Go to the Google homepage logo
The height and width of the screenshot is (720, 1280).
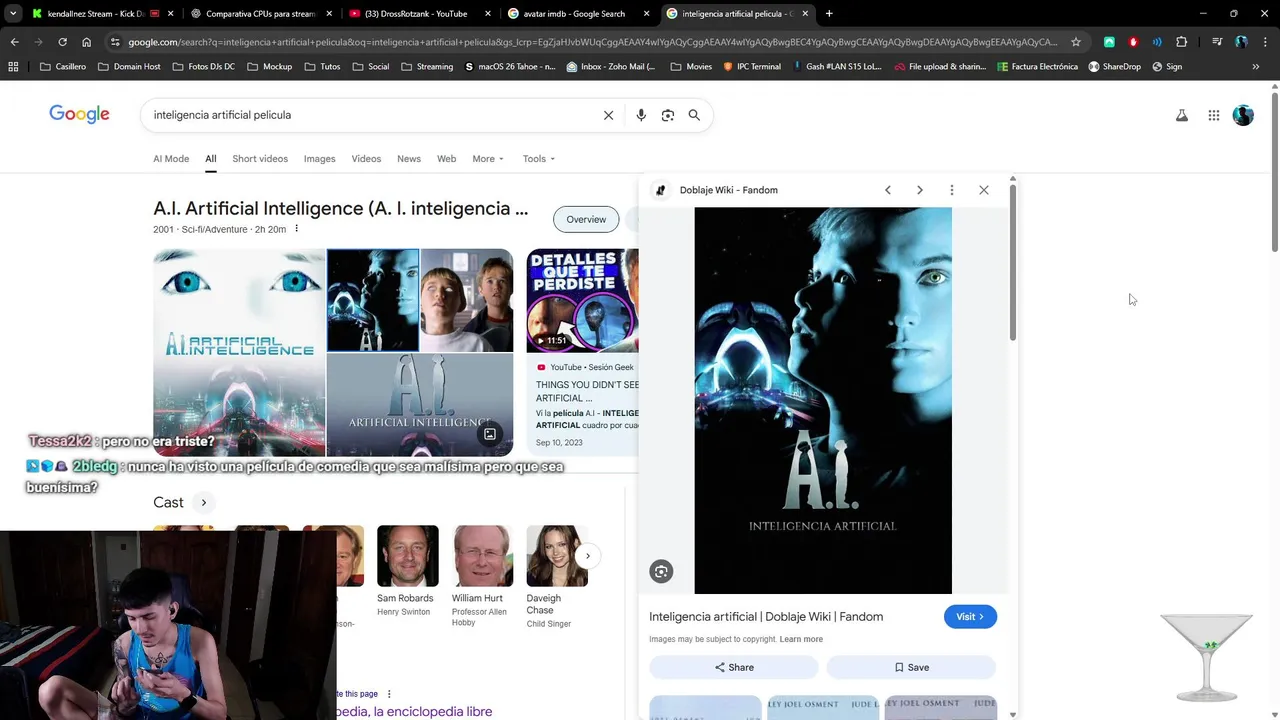coord(79,114)
